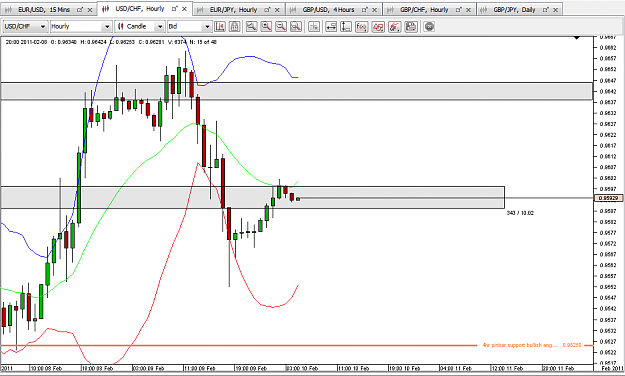Open the Bid price type dropdown

189,27
